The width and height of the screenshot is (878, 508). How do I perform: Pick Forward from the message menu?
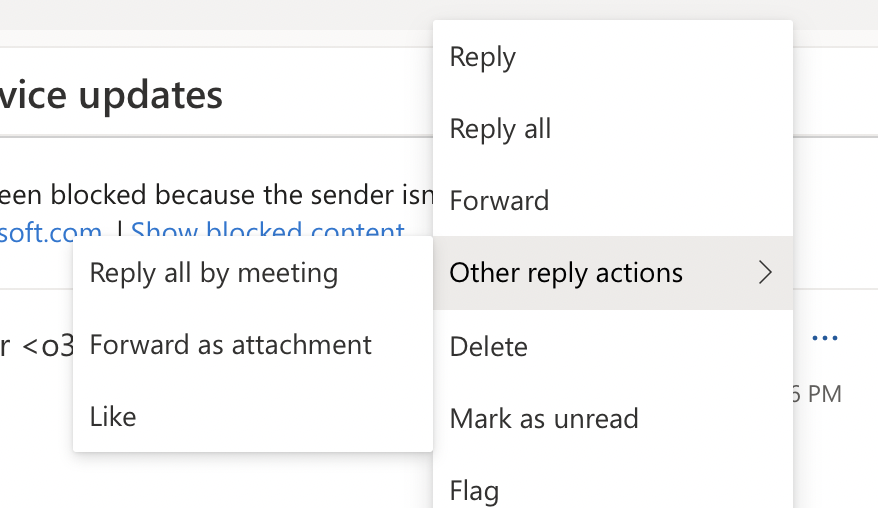pyautogui.click(x=613, y=201)
